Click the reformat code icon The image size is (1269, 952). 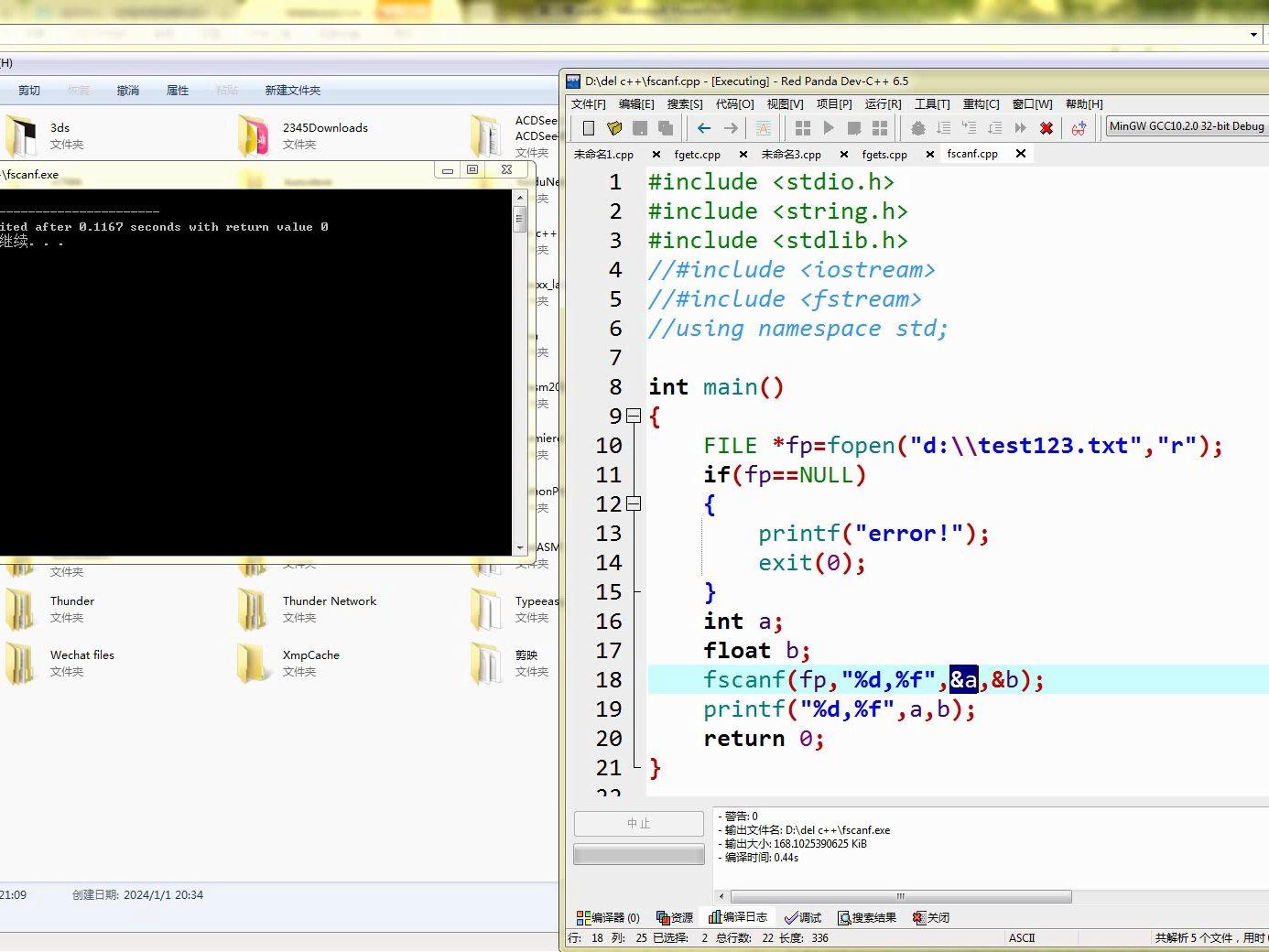coord(764,128)
